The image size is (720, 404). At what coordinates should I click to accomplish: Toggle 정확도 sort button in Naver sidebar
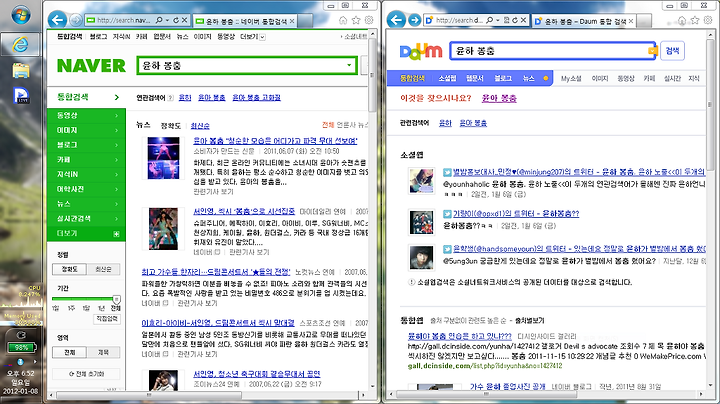coord(69,269)
